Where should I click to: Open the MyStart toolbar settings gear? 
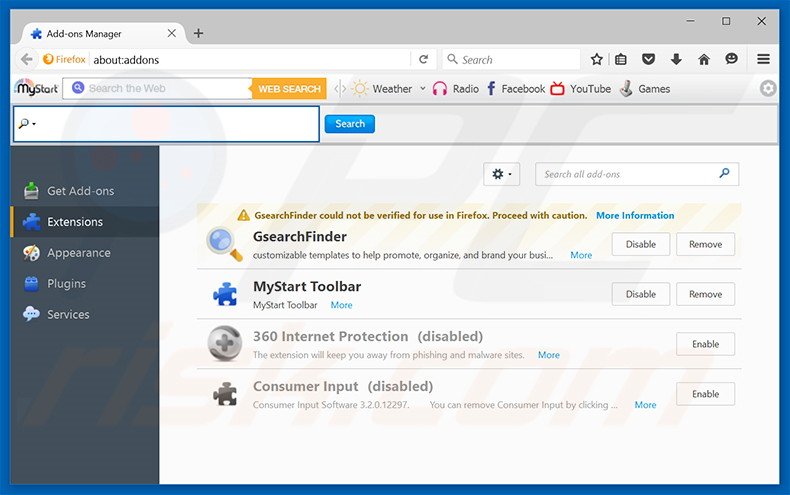point(768,89)
